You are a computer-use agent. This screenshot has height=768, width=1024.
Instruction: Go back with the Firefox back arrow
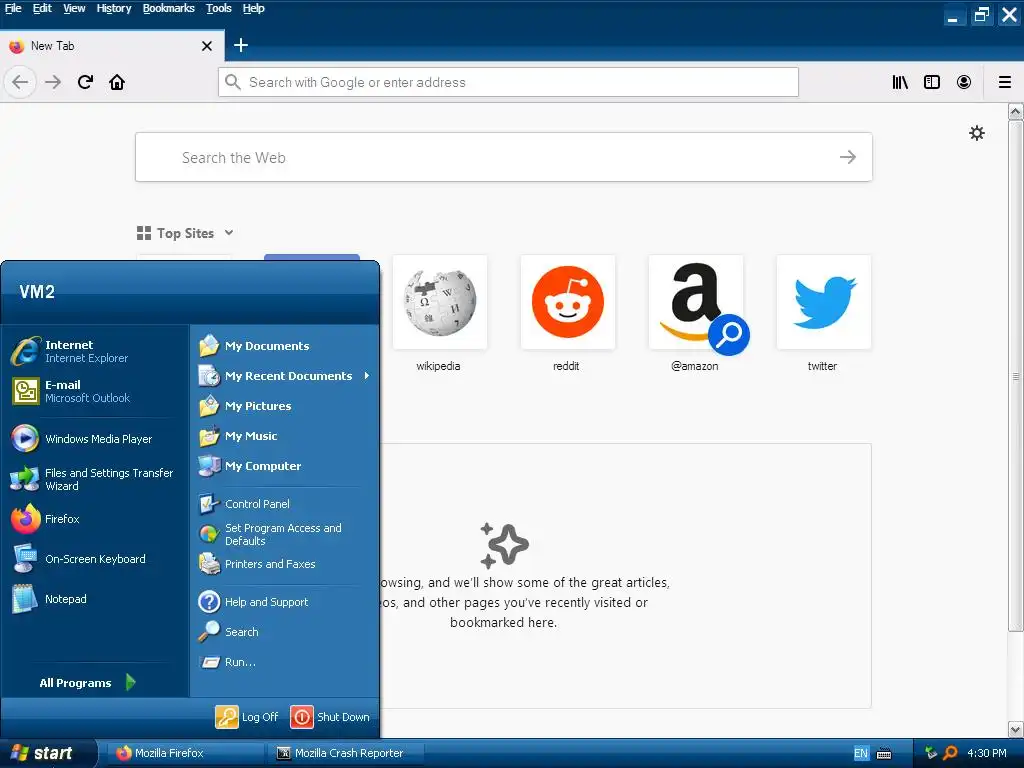[x=20, y=82]
